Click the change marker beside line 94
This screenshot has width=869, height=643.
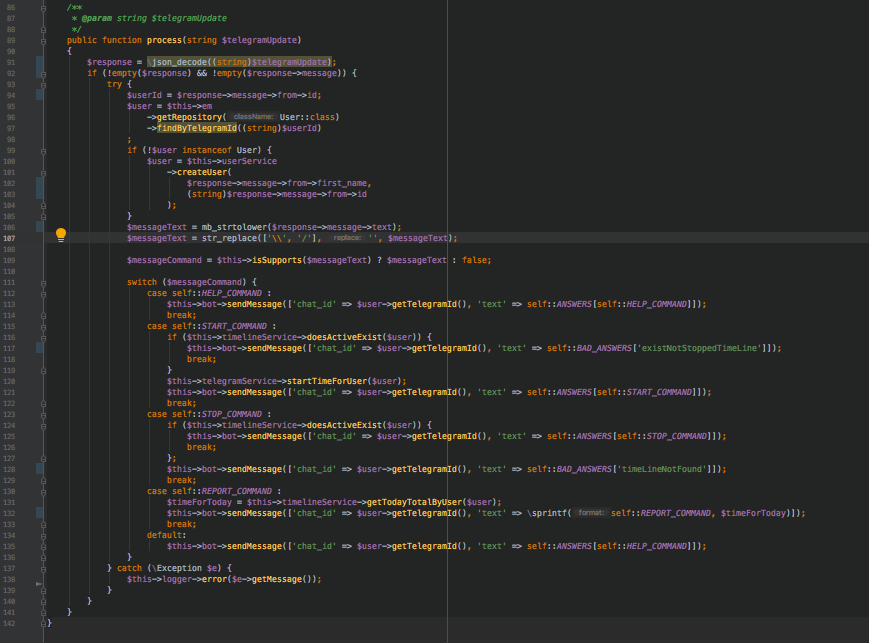click(x=38, y=94)
